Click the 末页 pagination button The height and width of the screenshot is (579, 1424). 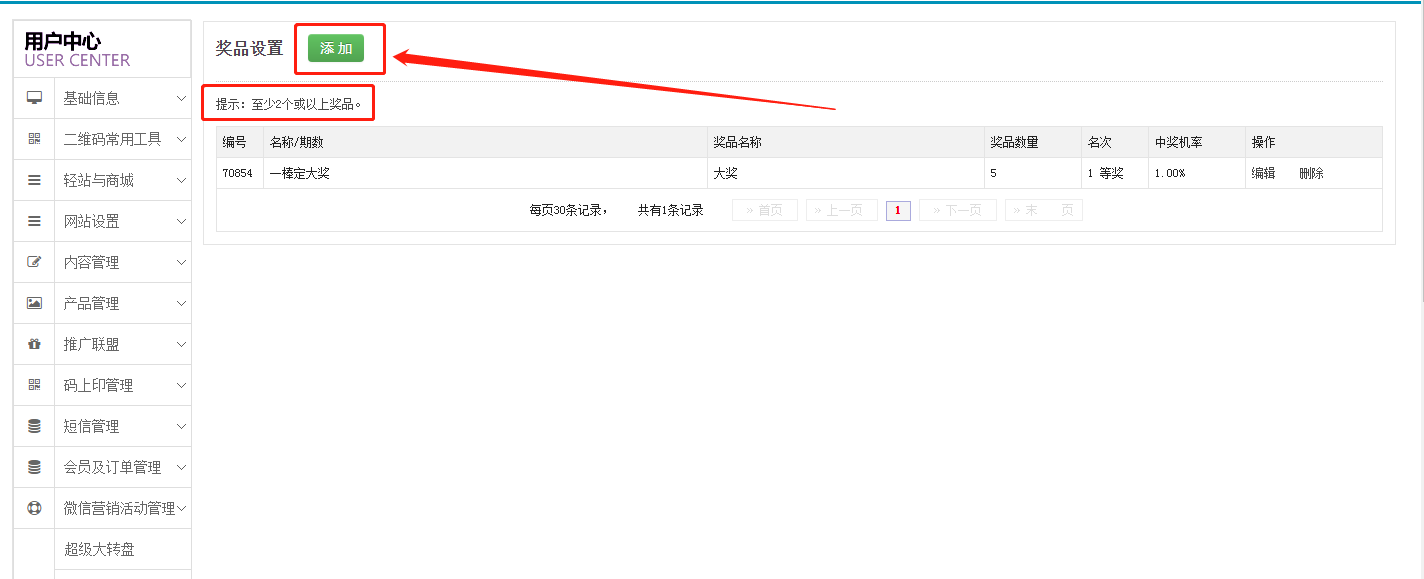[1043, 210]
